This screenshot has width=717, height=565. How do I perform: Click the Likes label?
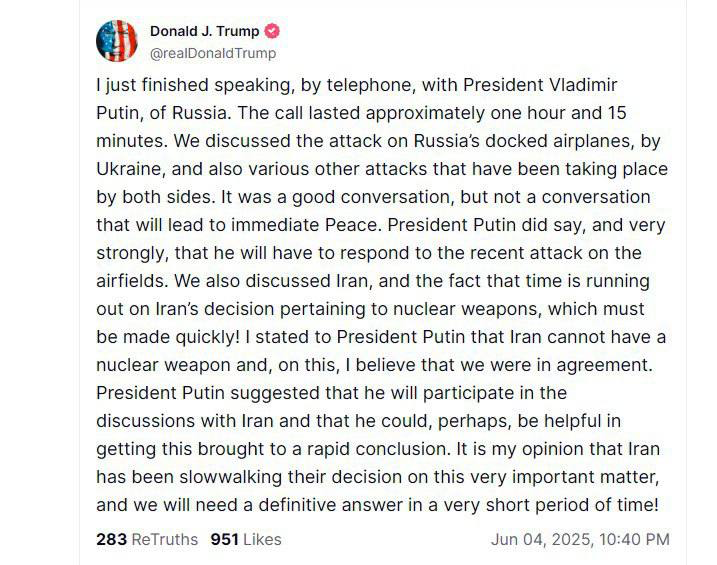tap(262, 539)
